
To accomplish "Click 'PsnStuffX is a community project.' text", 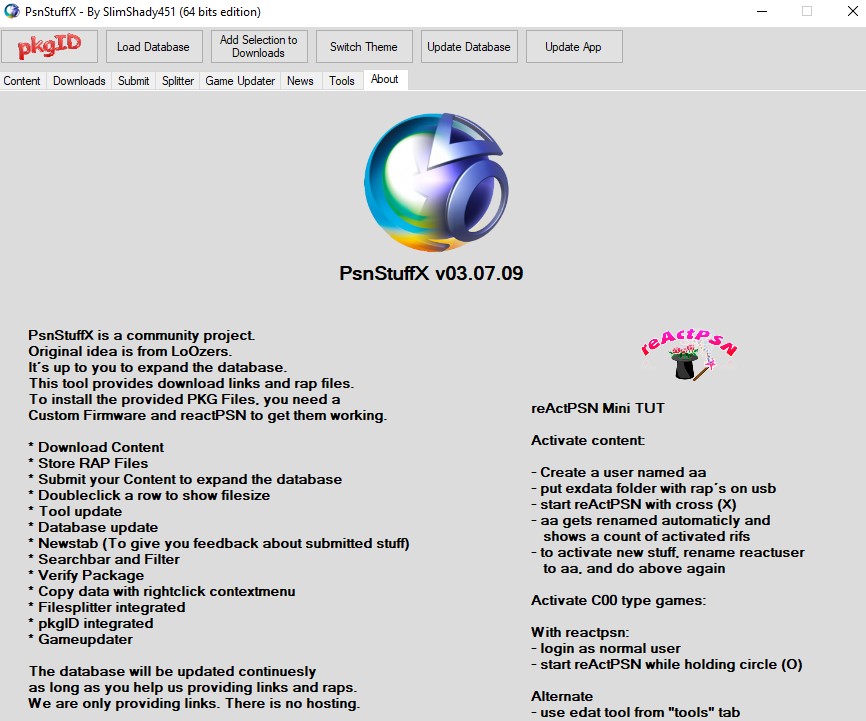I will click(141, 335).
